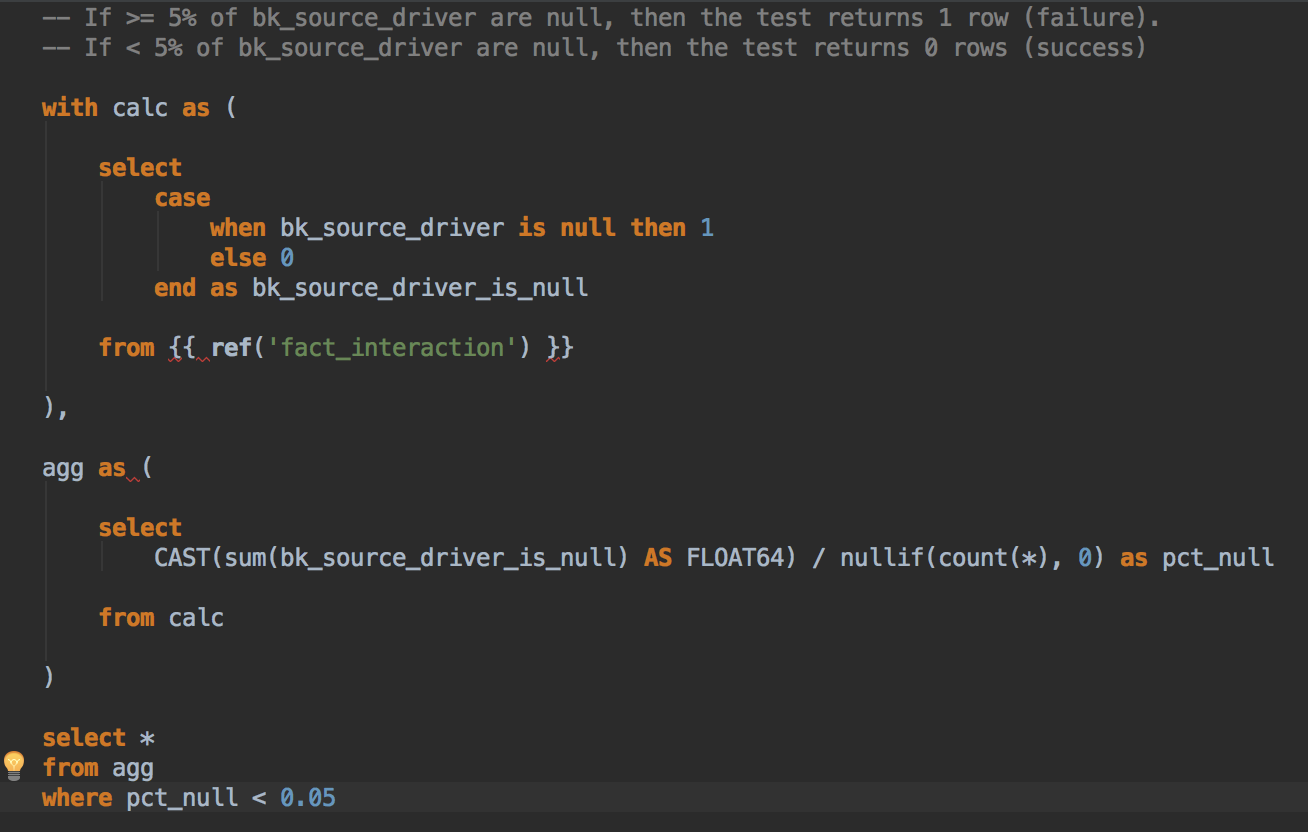Screen dimensions: 1308x832
Task: Click the 'agg' CTE name definition
Action: [x=63, y=468]
